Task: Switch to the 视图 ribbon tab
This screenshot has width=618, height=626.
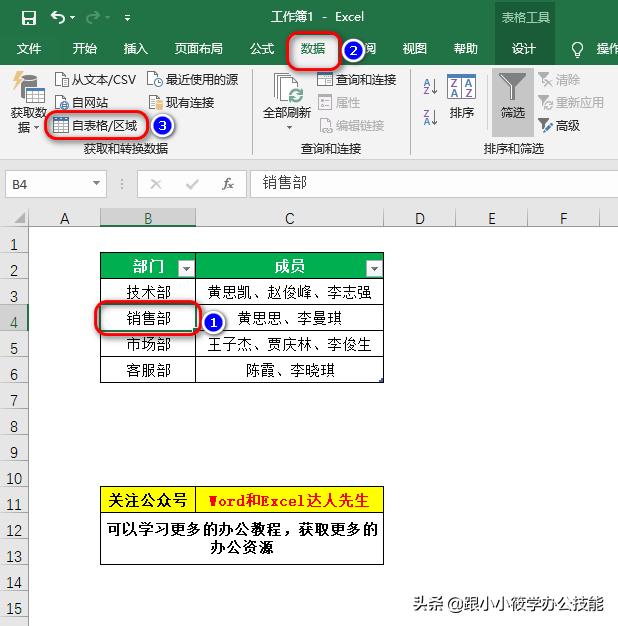Action: coord(415,49)
